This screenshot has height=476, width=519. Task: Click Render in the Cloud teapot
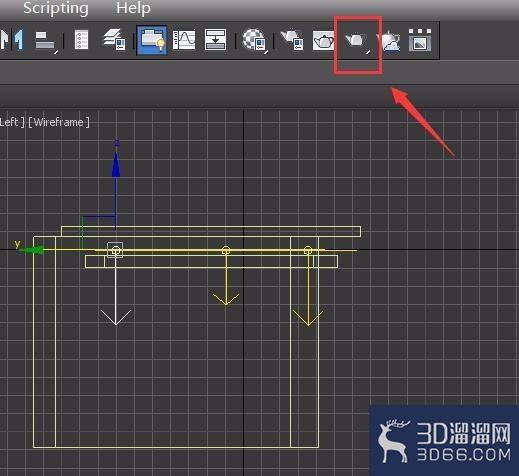pos(390,41)
